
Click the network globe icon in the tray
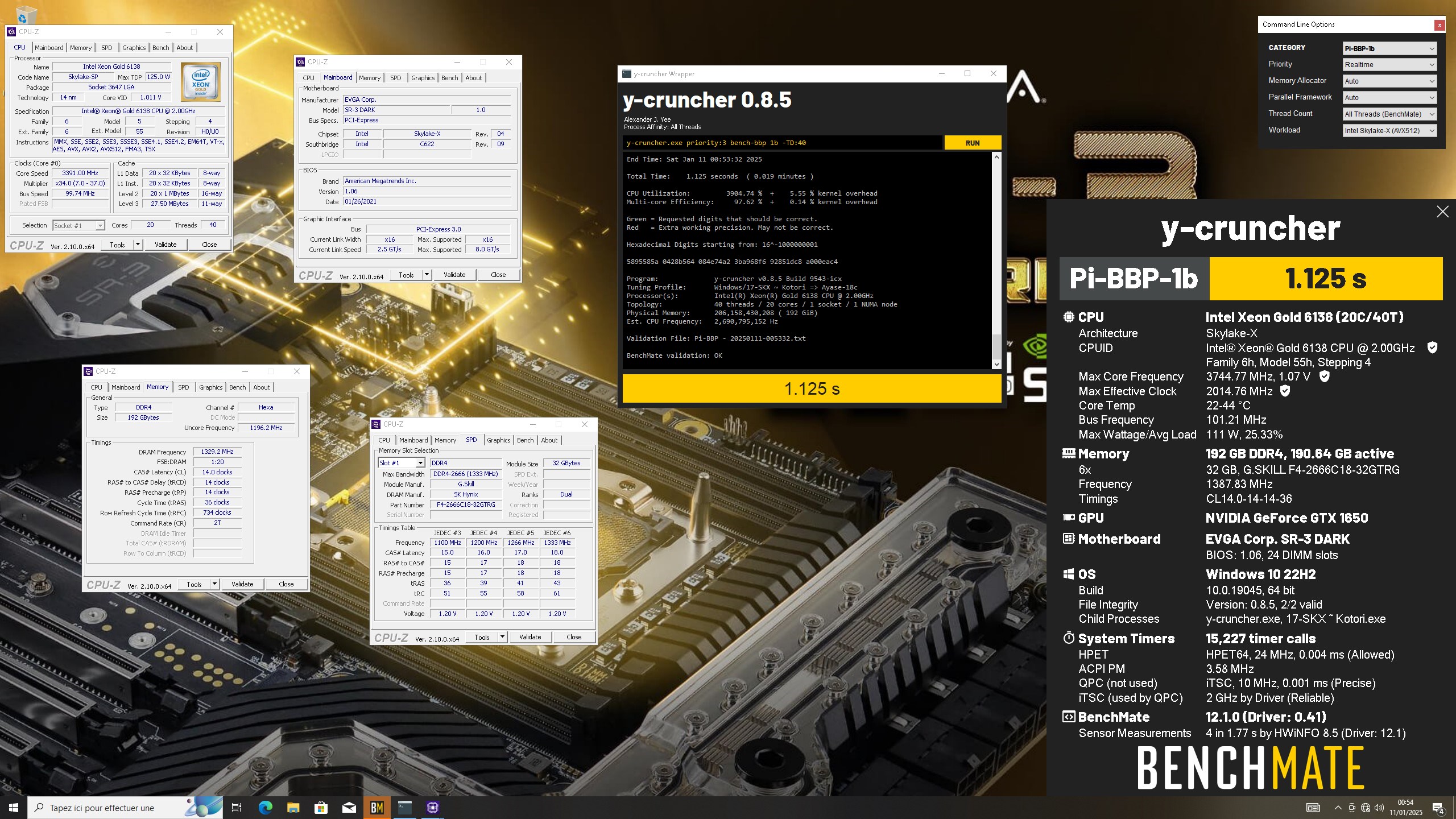tap(1366, 808)
